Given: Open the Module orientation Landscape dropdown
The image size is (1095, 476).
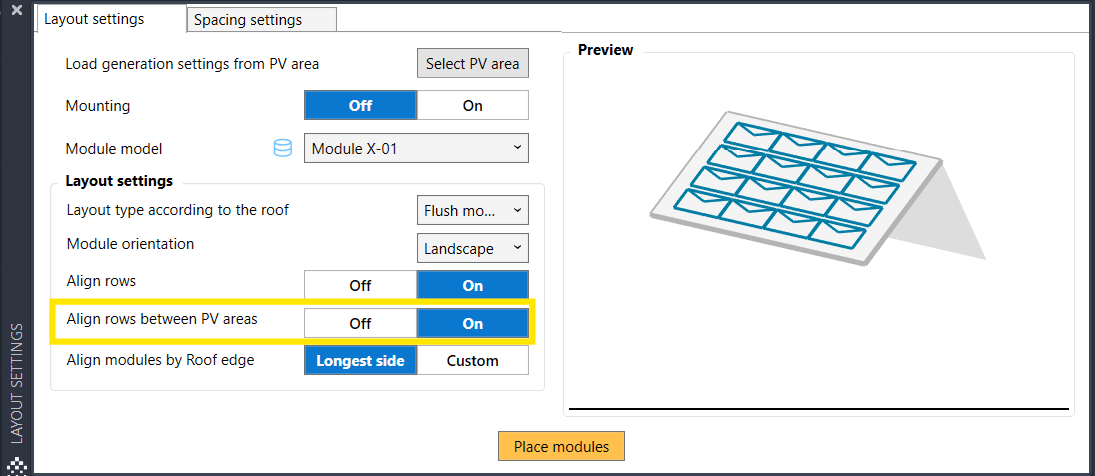Looking at the screenshot, I should (473, 248).
